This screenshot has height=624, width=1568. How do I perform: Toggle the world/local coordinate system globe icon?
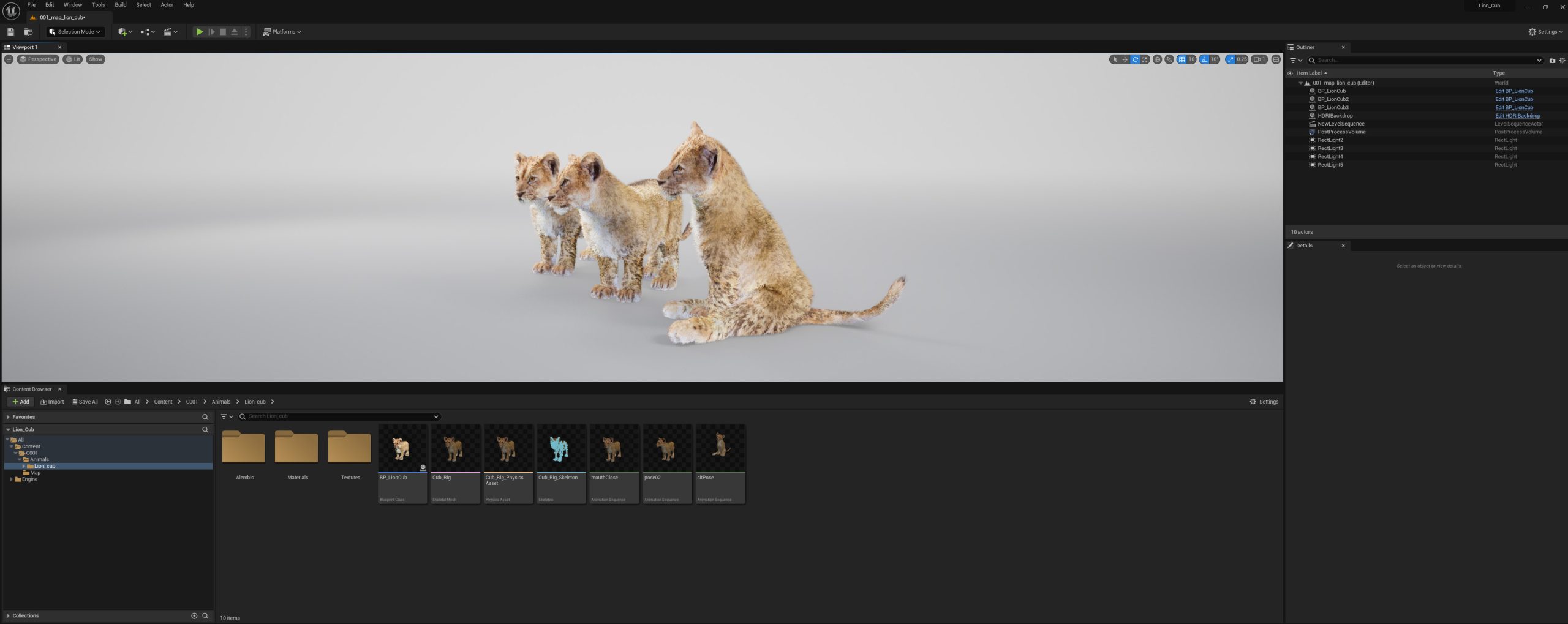click(x=1157, y=59)
